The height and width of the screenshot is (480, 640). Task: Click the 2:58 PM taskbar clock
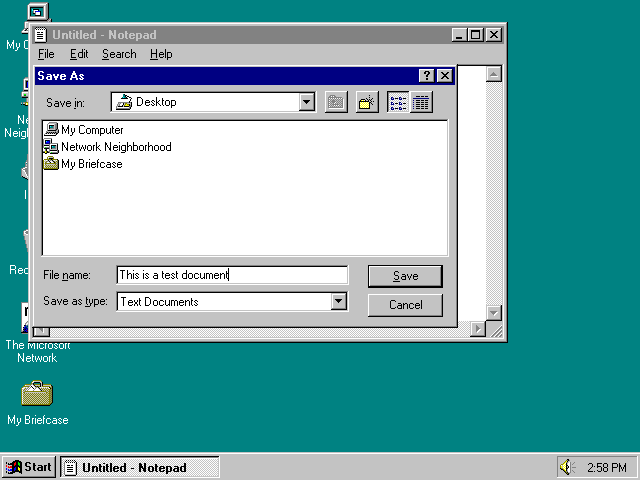pos(607,467)
